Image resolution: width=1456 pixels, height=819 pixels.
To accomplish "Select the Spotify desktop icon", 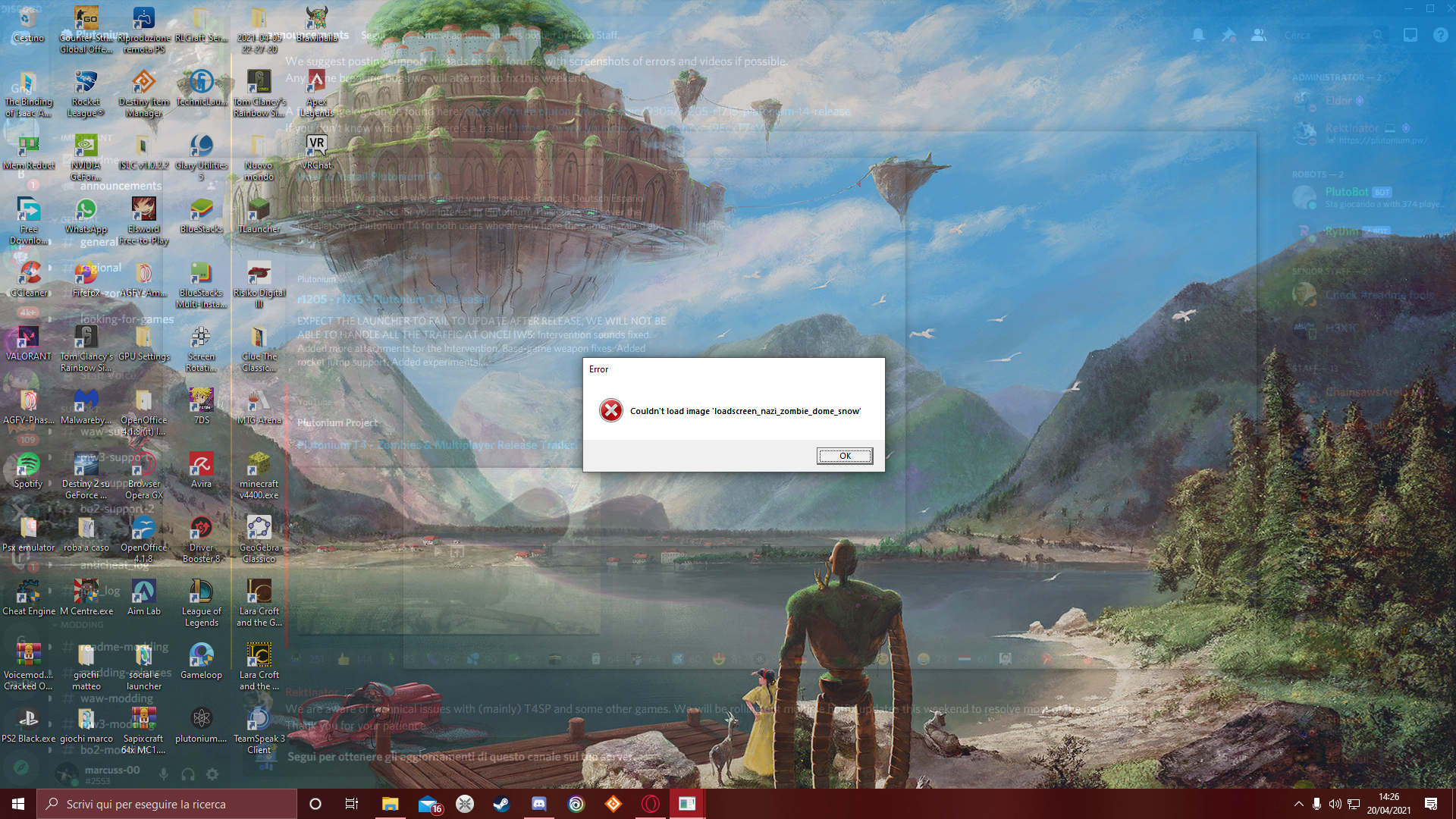I will pyautogui.click(x=28, y=470).
